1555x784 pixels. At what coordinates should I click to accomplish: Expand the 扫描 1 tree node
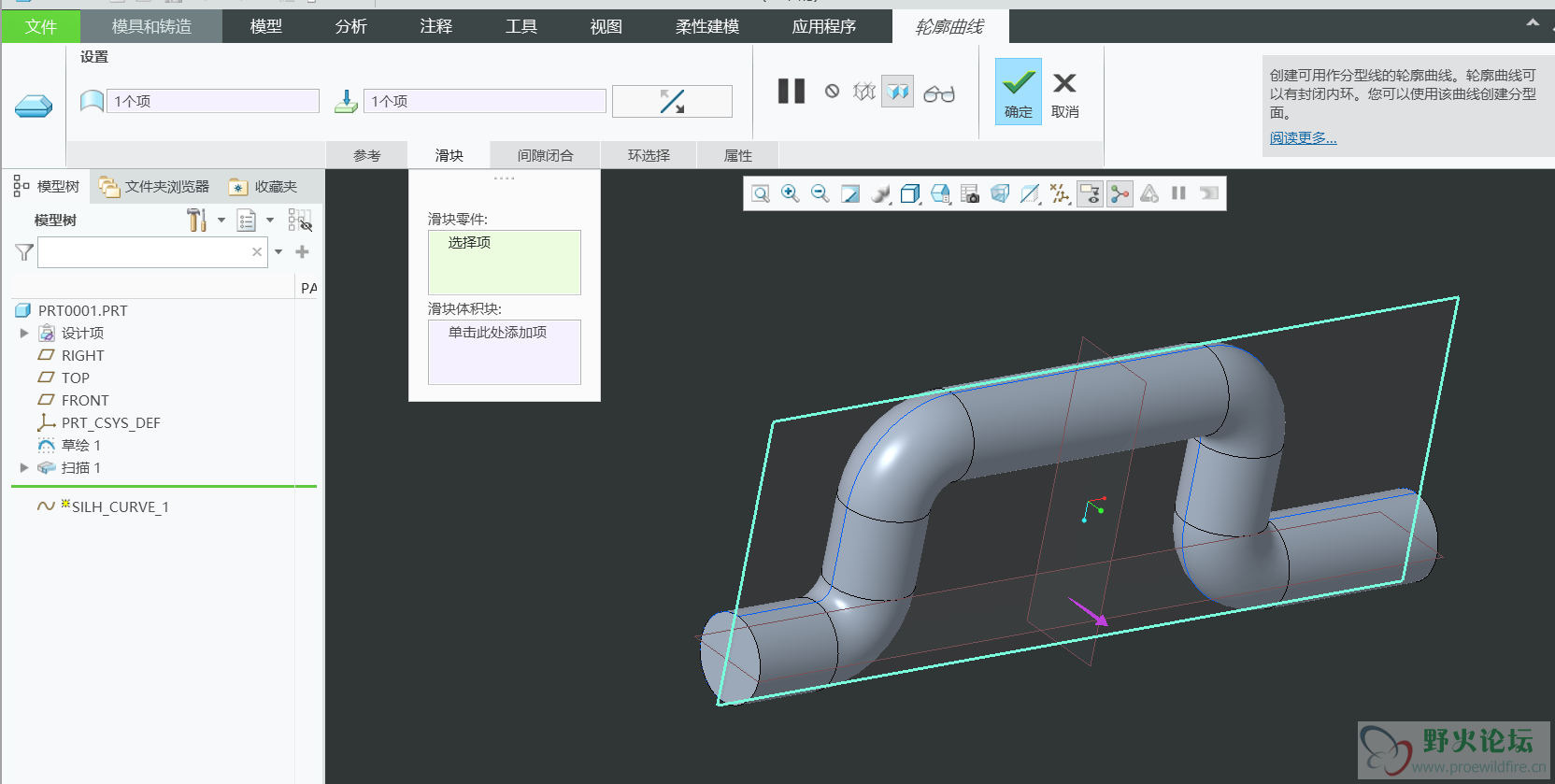24,467
